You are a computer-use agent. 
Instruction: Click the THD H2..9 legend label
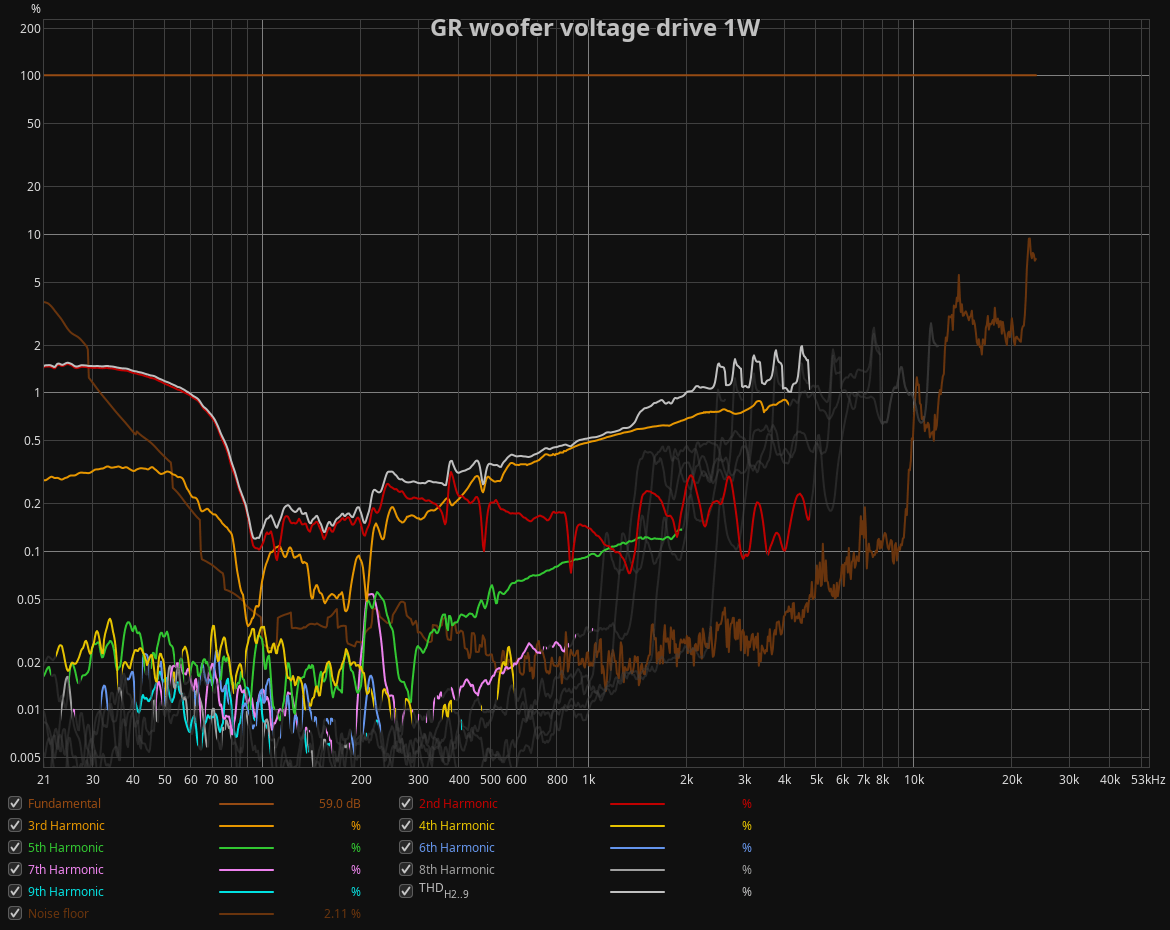(x=444, y=890)
